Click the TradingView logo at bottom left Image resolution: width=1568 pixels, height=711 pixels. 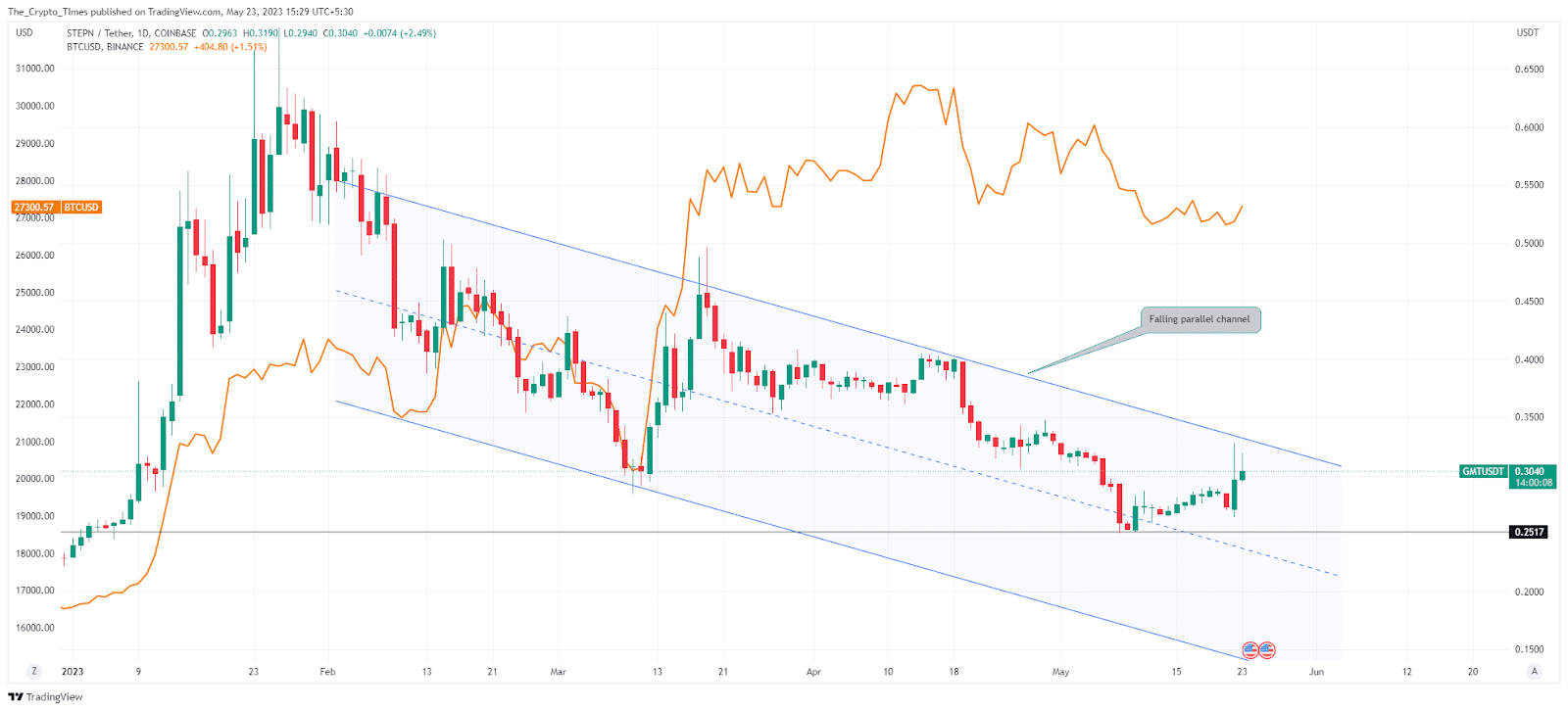point(45,697)
